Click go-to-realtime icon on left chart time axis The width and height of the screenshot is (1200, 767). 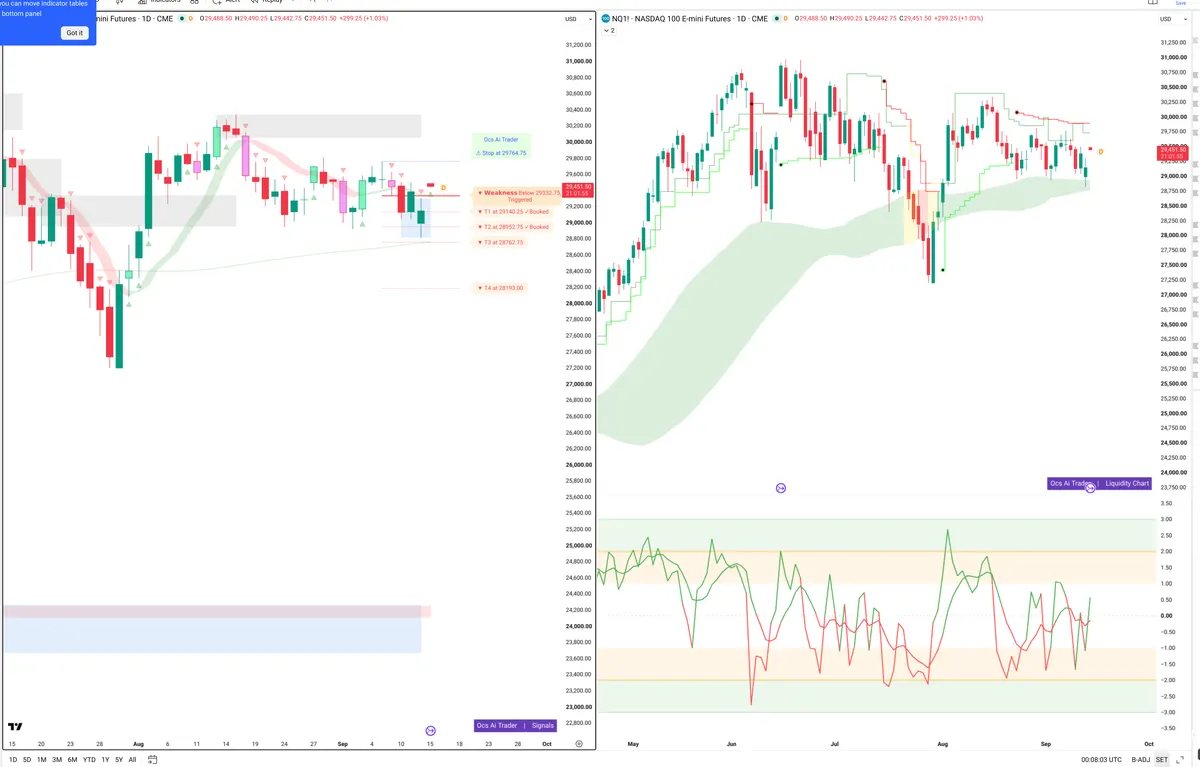pyautogui.click(x=431, y=731)
